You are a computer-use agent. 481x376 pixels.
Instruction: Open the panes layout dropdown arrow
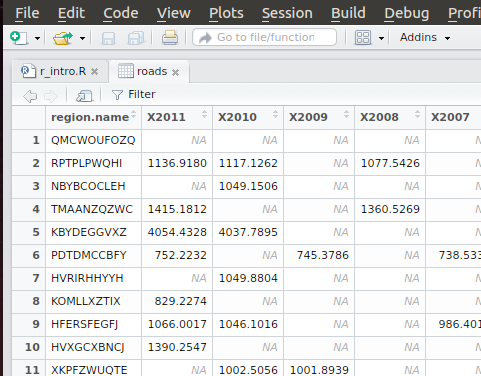pyautogui.click(x=381, y=38)
